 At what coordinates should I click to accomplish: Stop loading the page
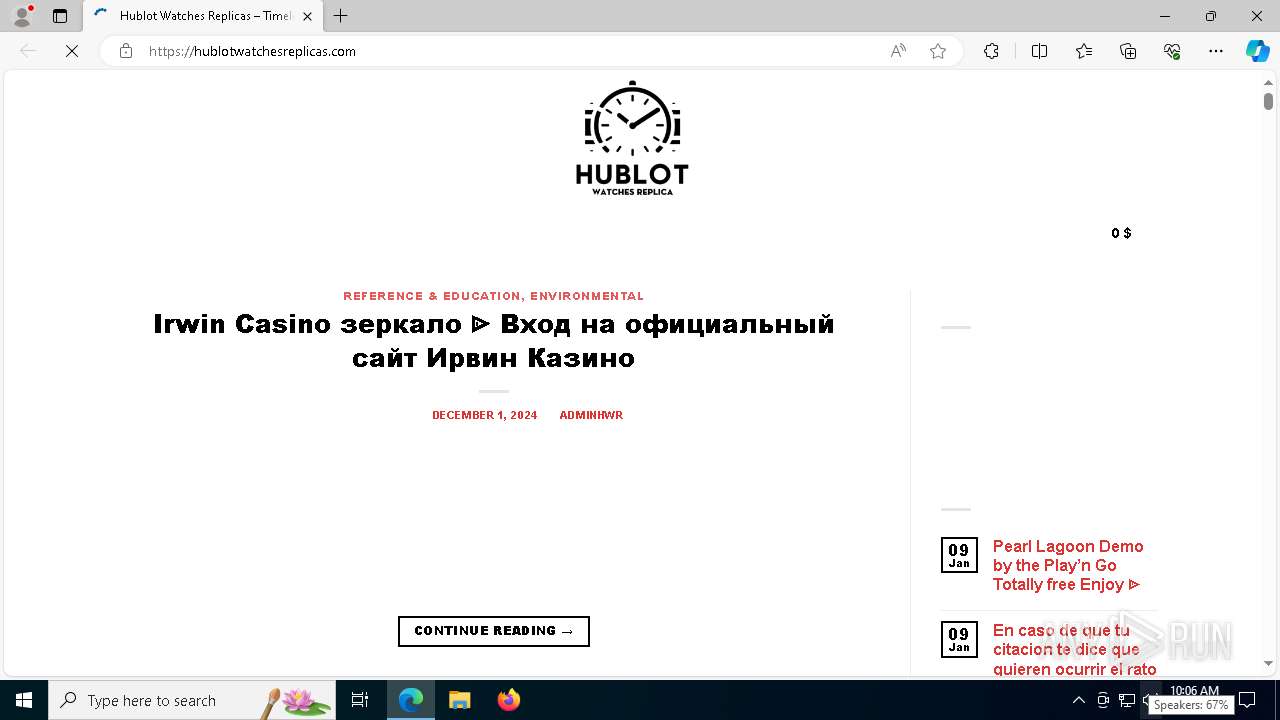coord(72,51)
